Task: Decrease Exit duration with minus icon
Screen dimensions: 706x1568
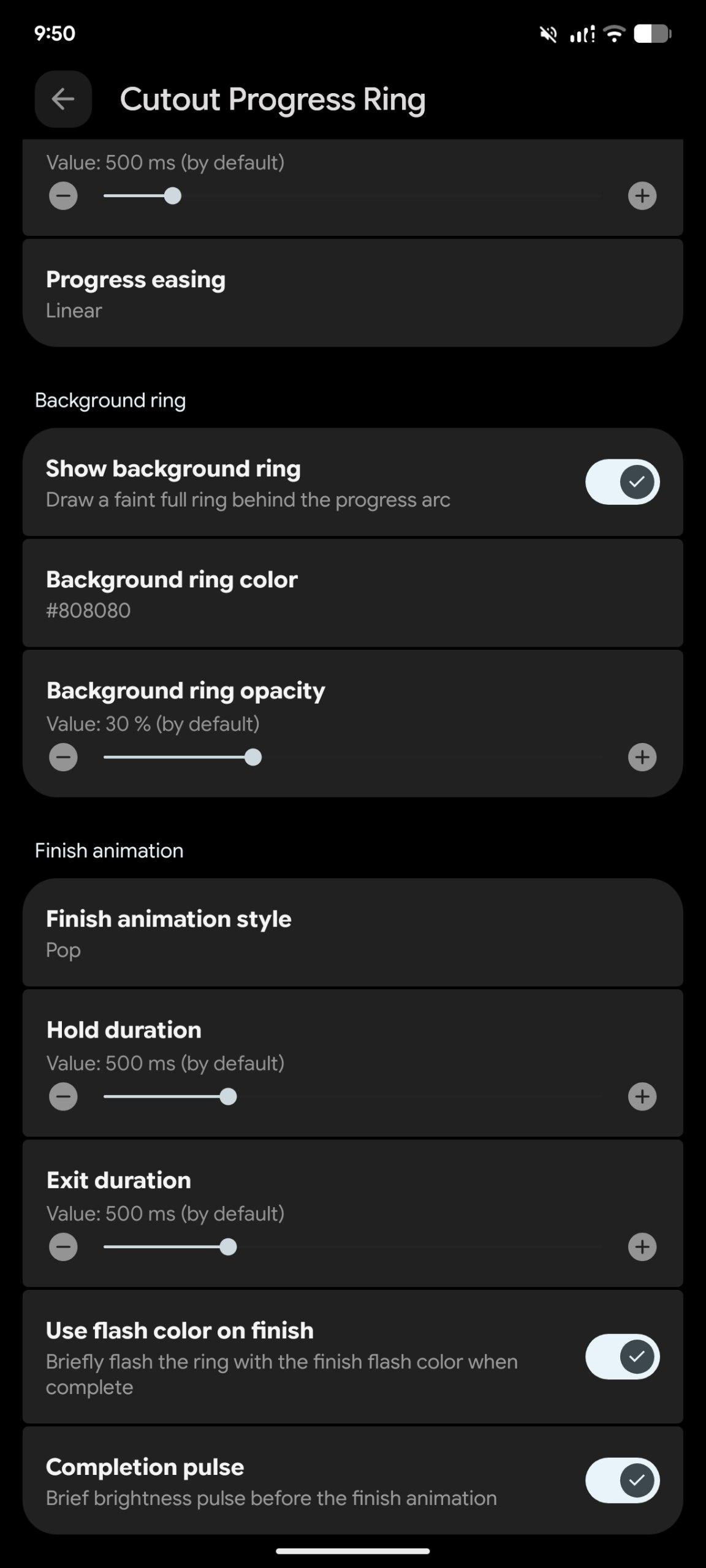Action: [x=63, y=1247]
